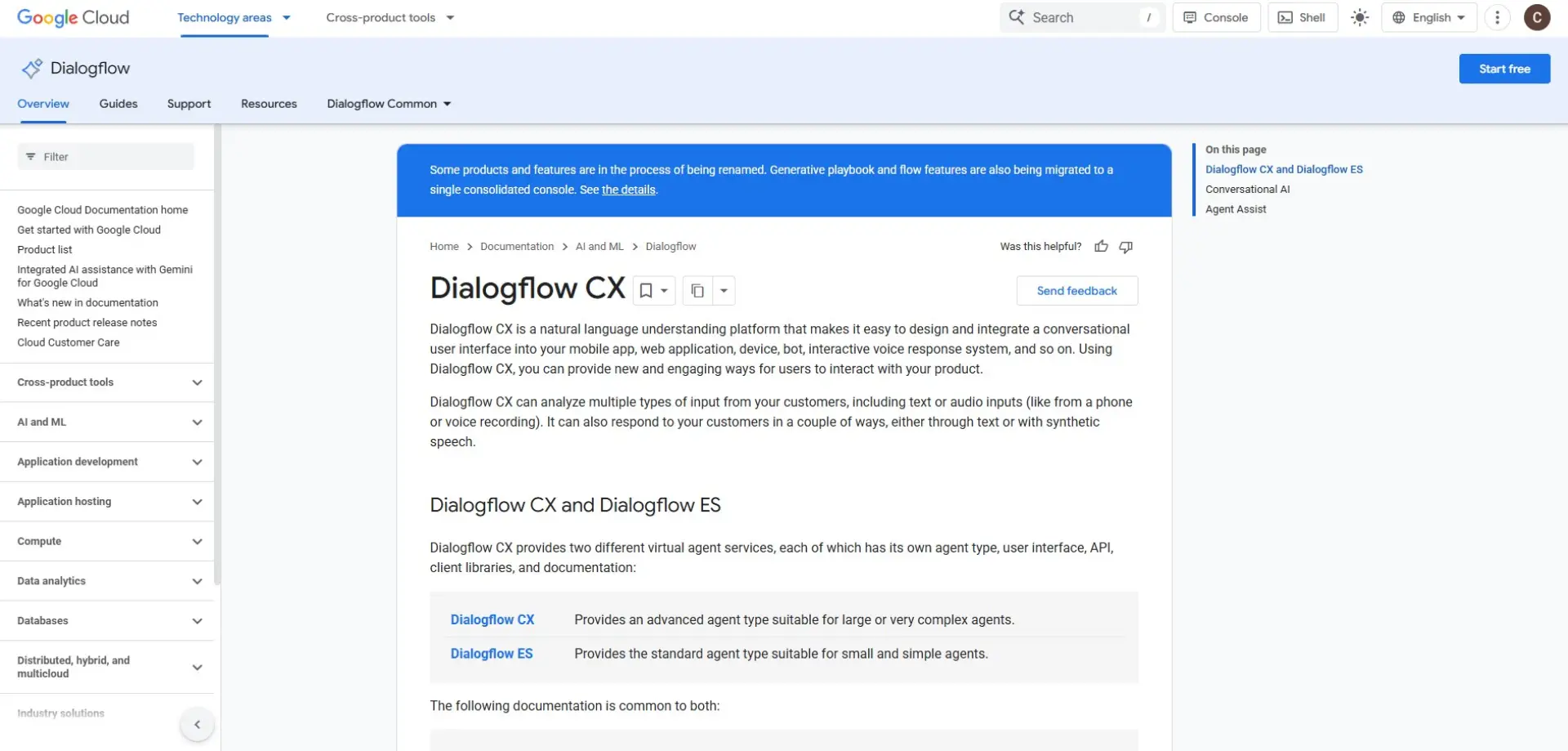Click the AI and ML breadcrumb
Image resolution: width=1568 pixels, height=751 pixels.
coord(599,246)
